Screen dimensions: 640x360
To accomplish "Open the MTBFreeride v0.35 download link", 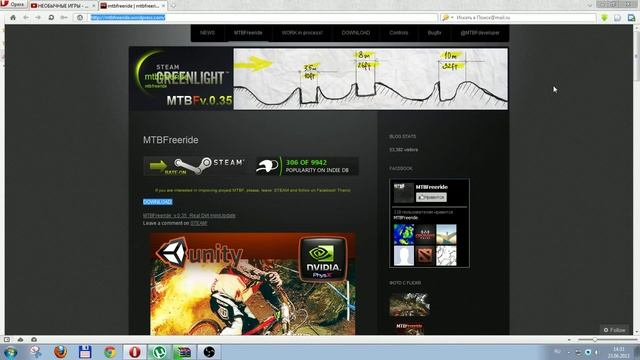I will [189, 216].
